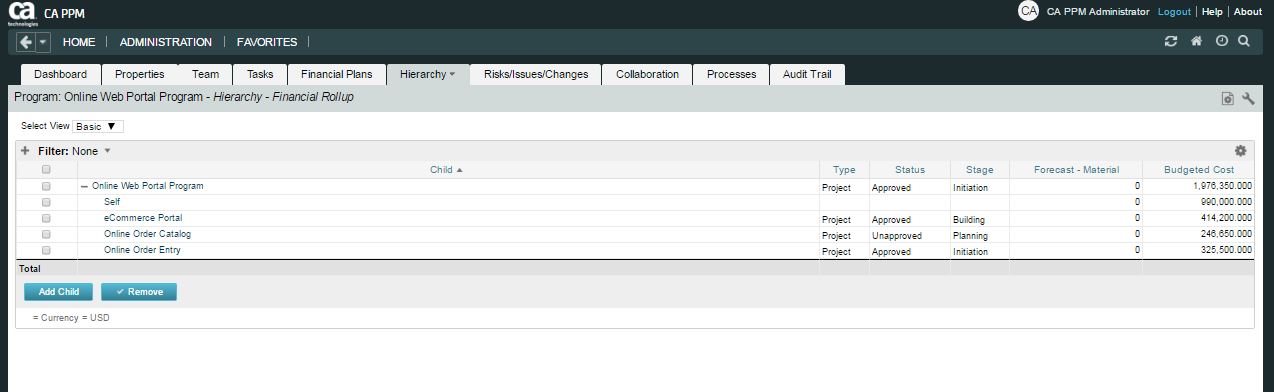Switch to the Audit Trail tab
The width and height of the screenshot is (1274, 392).
pyautogui.click(x=808, y=74)
